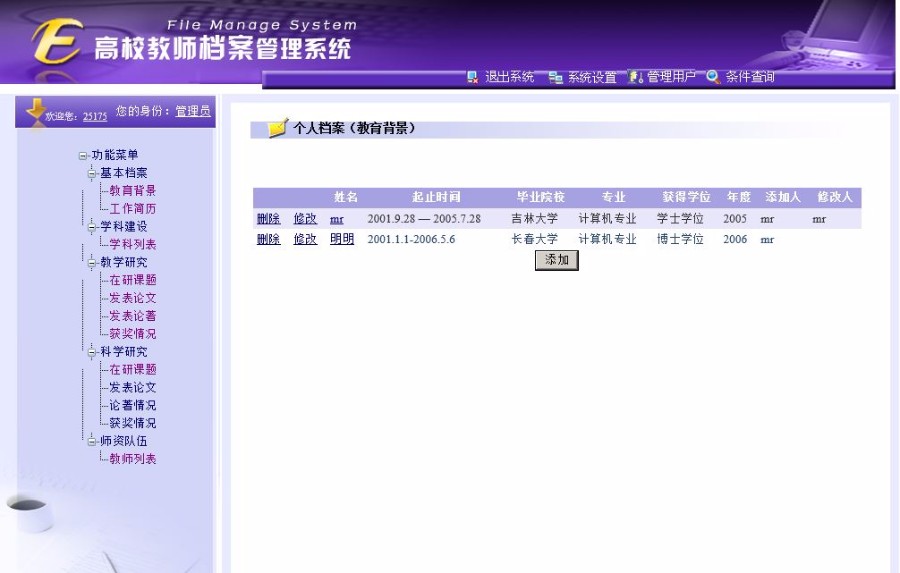The width and height of the screenshot is (900, 573).
Task: Click 计算机专业 in the 长春大学 row
Action: coord(607,239)
